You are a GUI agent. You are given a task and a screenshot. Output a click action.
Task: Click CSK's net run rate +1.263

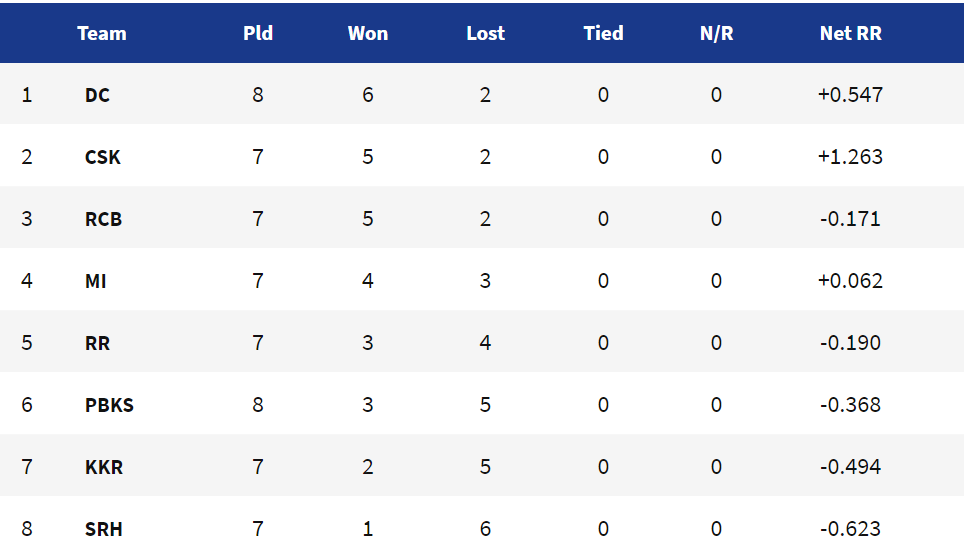pos(850,157)
